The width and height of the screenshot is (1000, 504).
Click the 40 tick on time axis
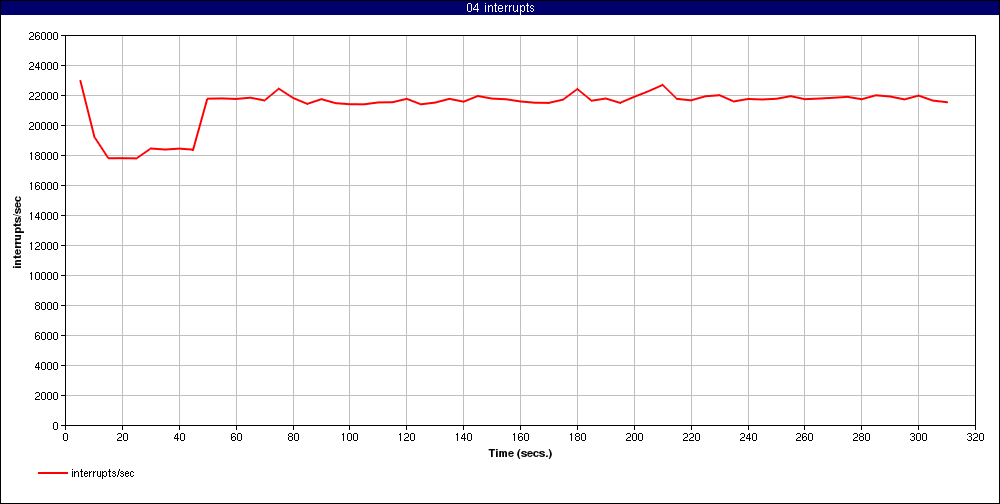pyautogui.click(x=179, y=438)
